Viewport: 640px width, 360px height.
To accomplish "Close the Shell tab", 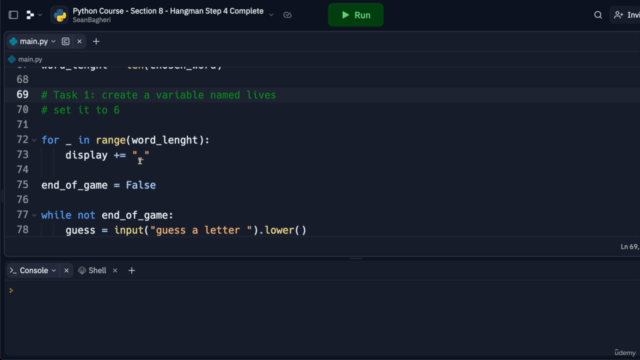I will pos(115,271).
